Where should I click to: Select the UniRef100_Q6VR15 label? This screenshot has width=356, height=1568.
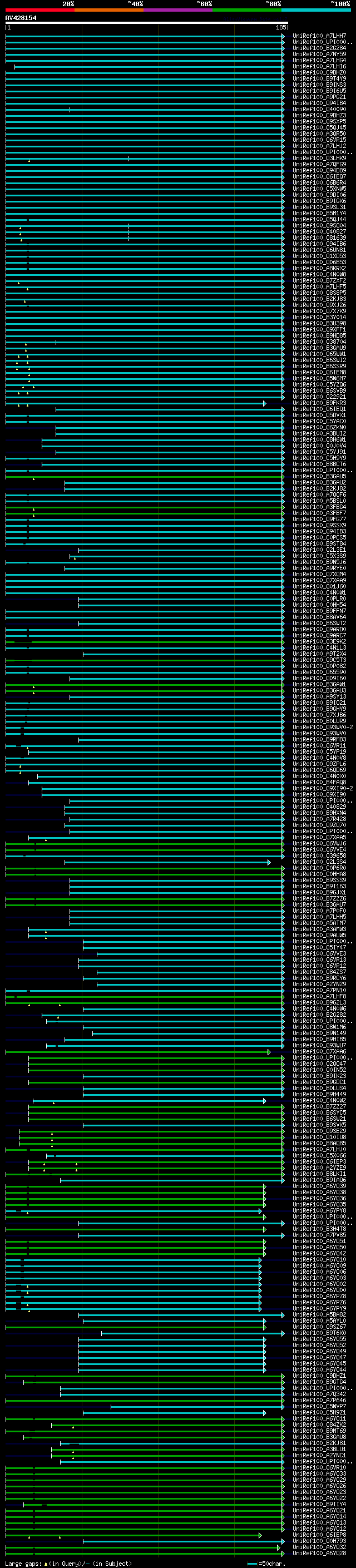(x=319, y=140)
